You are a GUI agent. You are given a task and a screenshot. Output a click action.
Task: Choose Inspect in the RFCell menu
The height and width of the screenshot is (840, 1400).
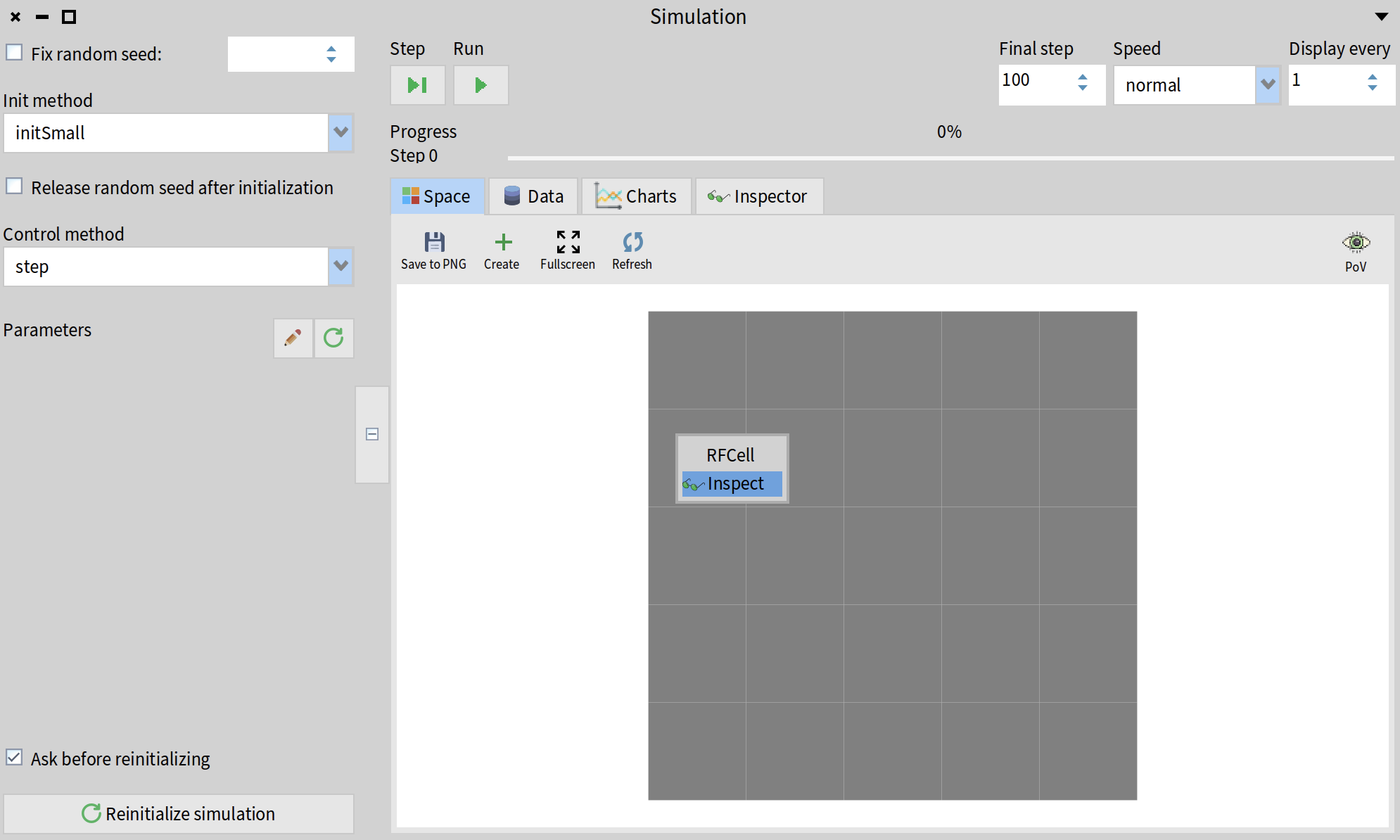(732, 484)
